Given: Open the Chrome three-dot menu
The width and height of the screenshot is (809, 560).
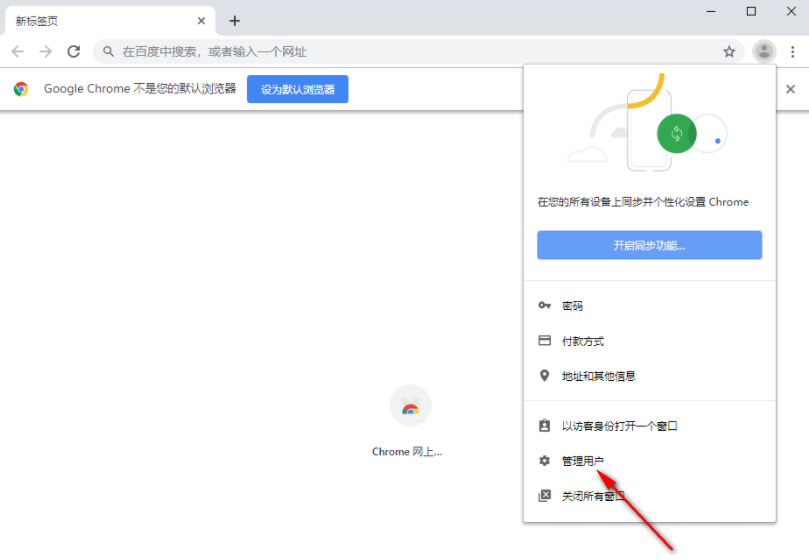Looking at the screenshot, I should click(792, 52).
